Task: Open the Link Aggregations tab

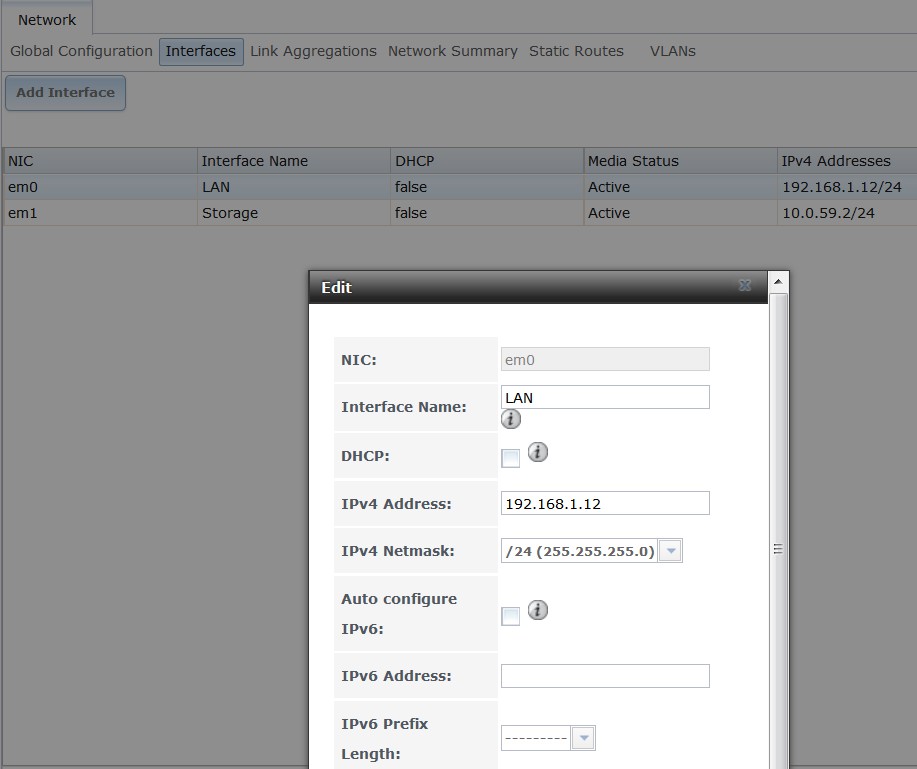Action: [x=313, y=51]
